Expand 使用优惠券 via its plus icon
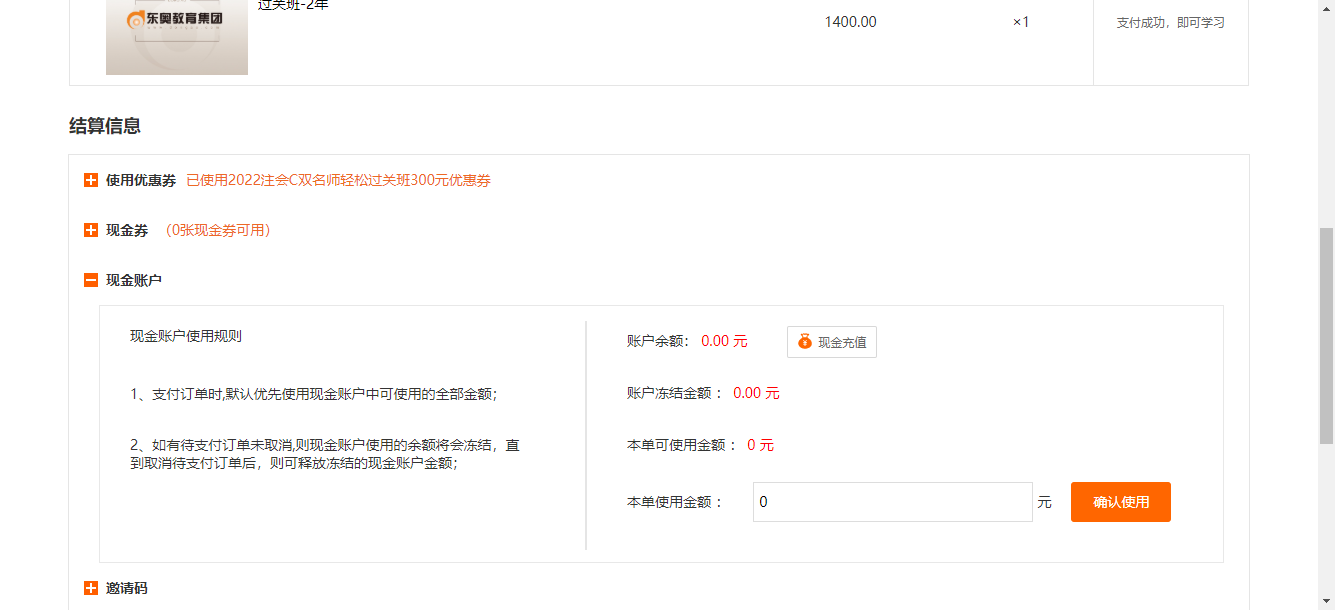1335x610 pixels. [91, 181]
